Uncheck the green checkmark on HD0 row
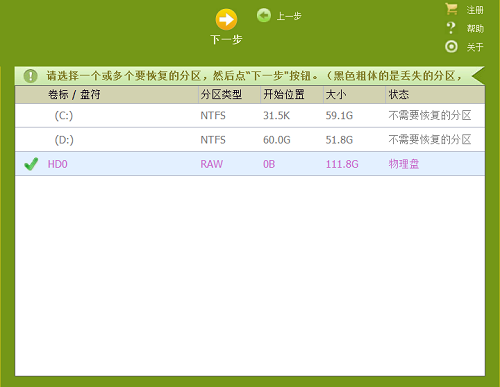This screenshot has height=387, width=500. click(x=31, y=164)
